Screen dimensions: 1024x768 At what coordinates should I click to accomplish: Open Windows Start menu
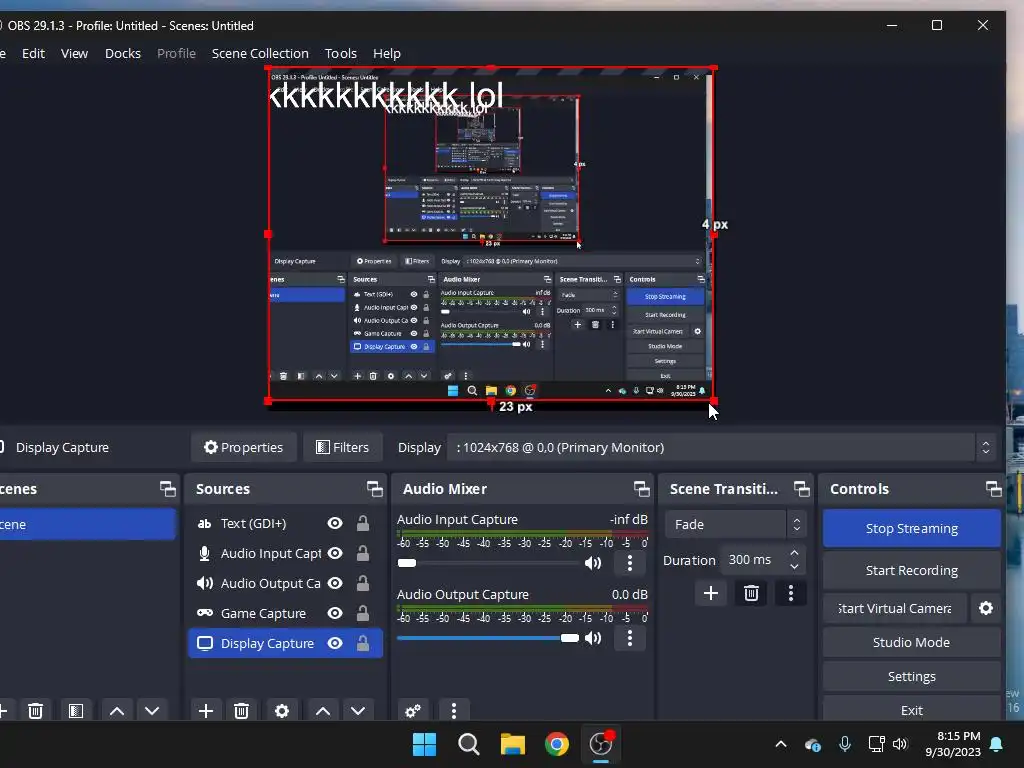(x=424, y=744)
